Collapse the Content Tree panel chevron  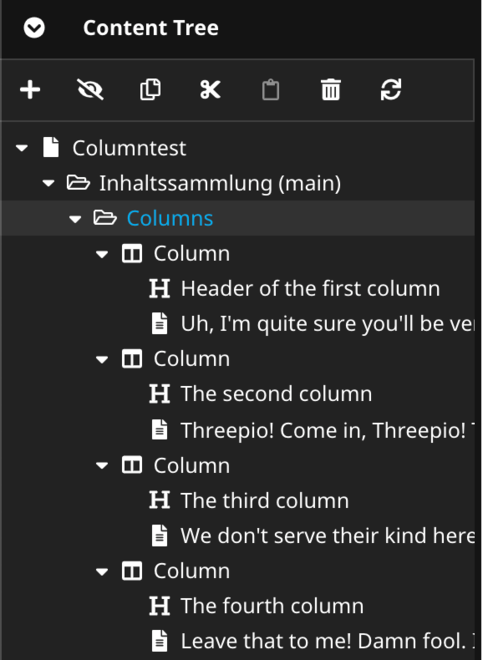34,28
